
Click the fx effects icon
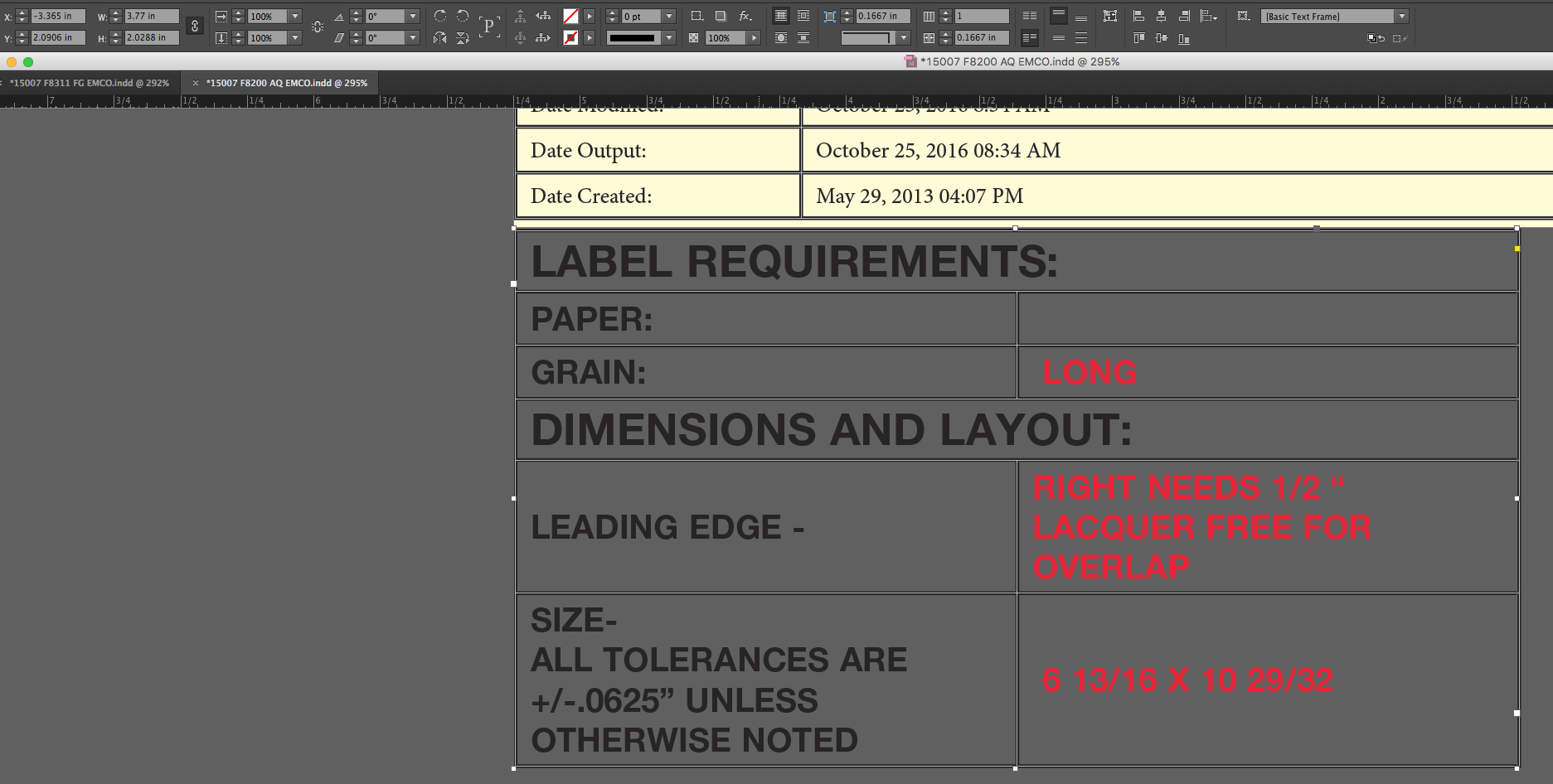pyautogui.click(x=745, y=16)
